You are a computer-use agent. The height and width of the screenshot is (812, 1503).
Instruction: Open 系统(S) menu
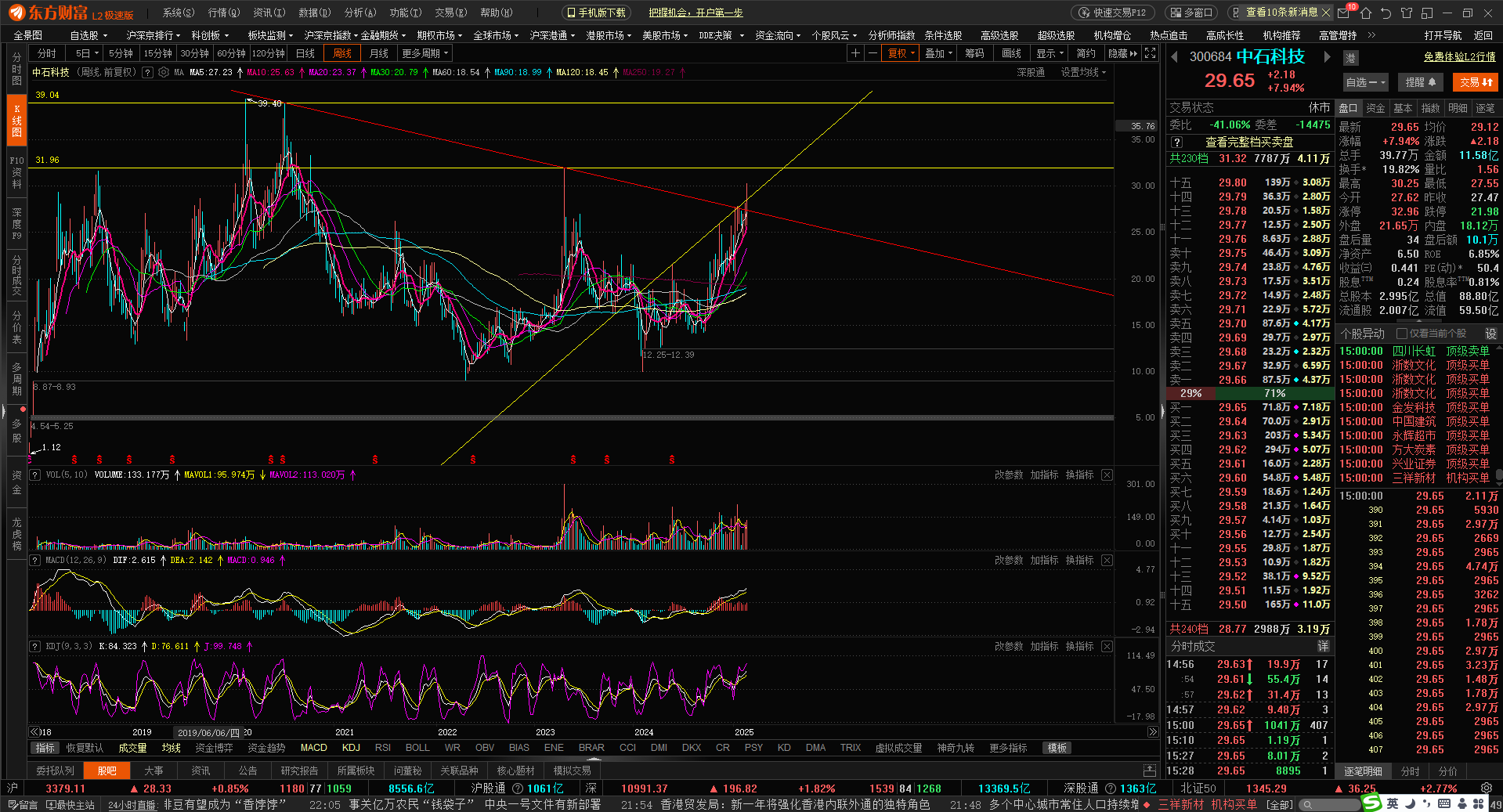179,13
